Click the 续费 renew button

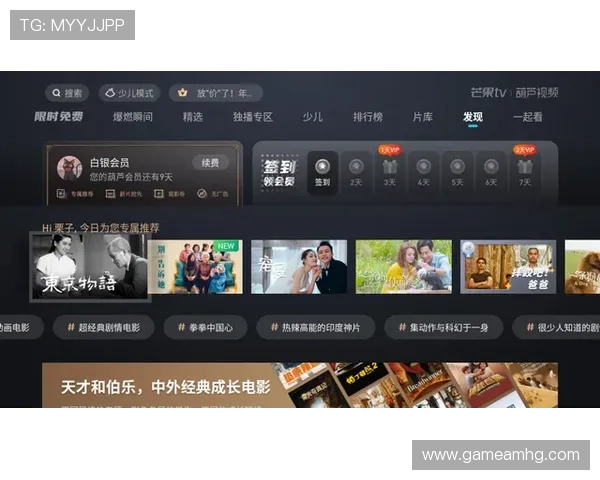click(x=210, y=163)
